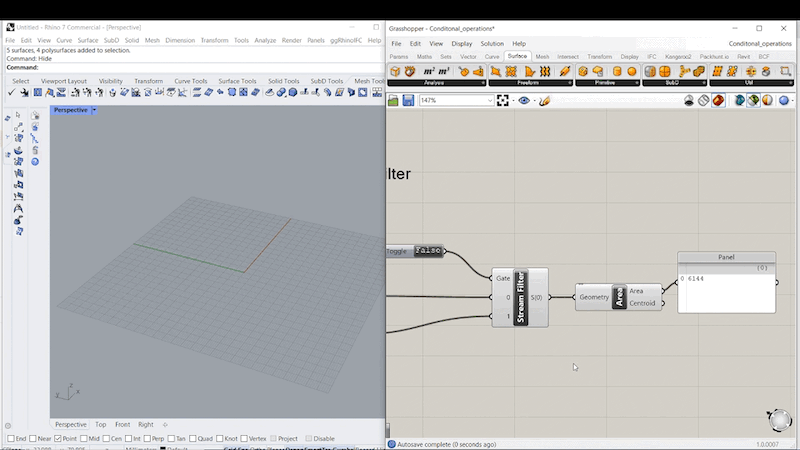
Task: Enable Cen osnap checkbox
Action: [x=106, y=438]
